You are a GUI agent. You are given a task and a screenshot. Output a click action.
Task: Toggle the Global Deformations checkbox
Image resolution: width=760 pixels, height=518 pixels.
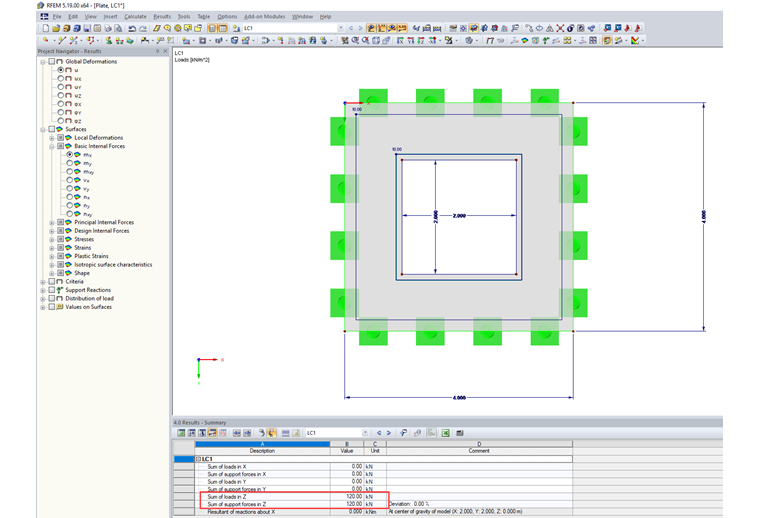52,62
